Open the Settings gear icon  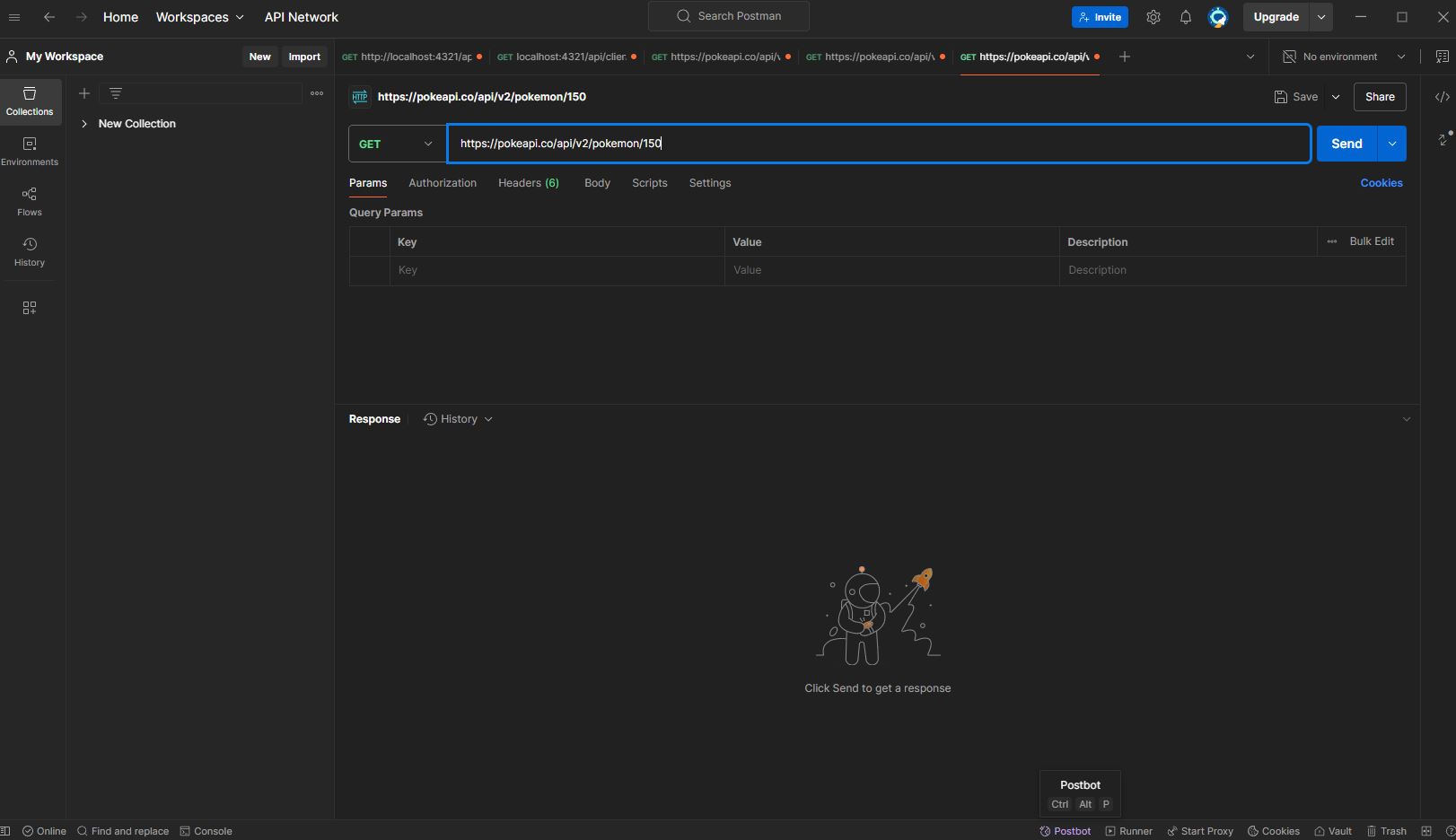coord(1153,17)
